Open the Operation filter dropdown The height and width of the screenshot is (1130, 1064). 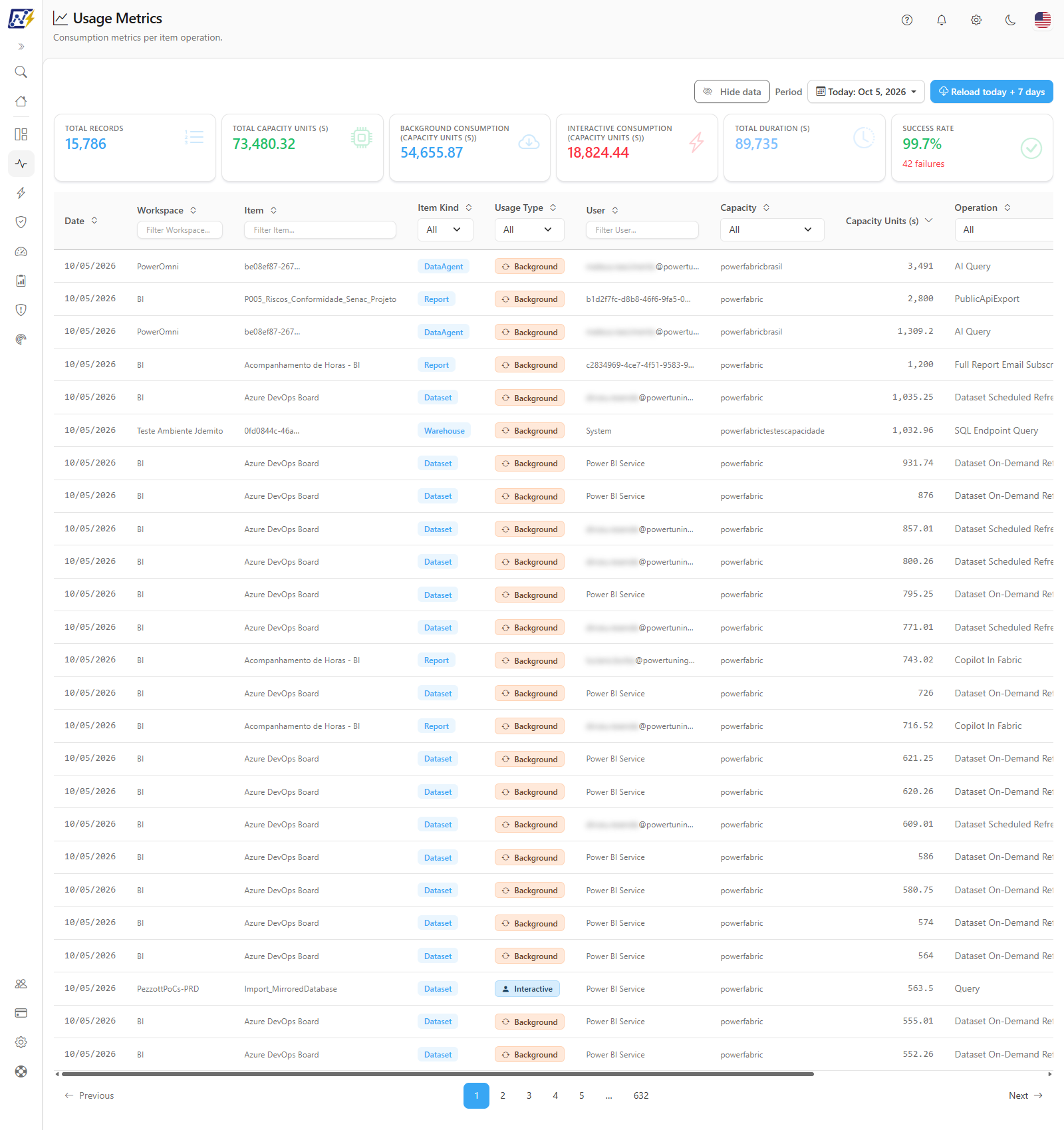coord(1004,229)
